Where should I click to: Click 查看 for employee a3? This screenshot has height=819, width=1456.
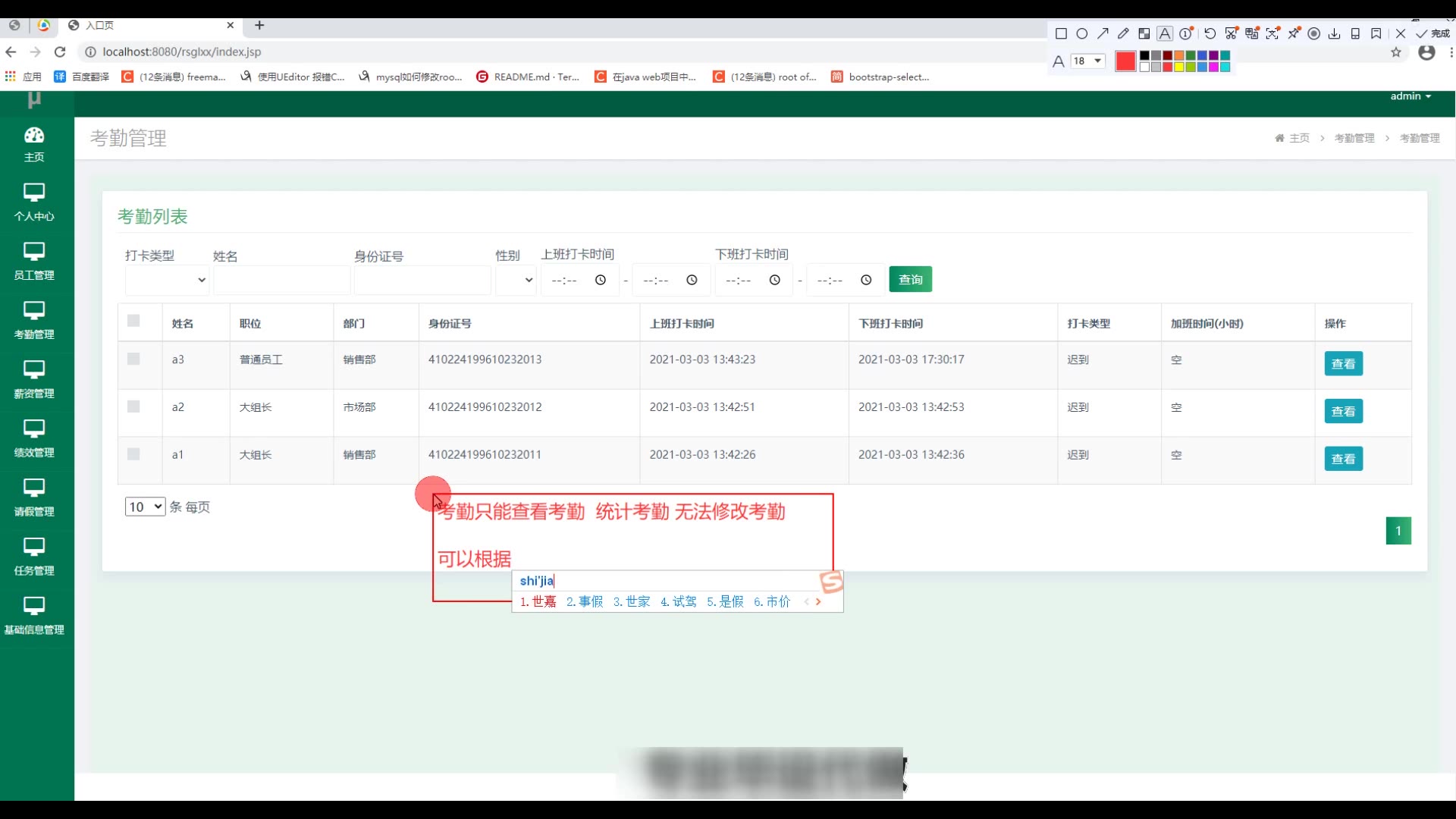point(1343,364)
